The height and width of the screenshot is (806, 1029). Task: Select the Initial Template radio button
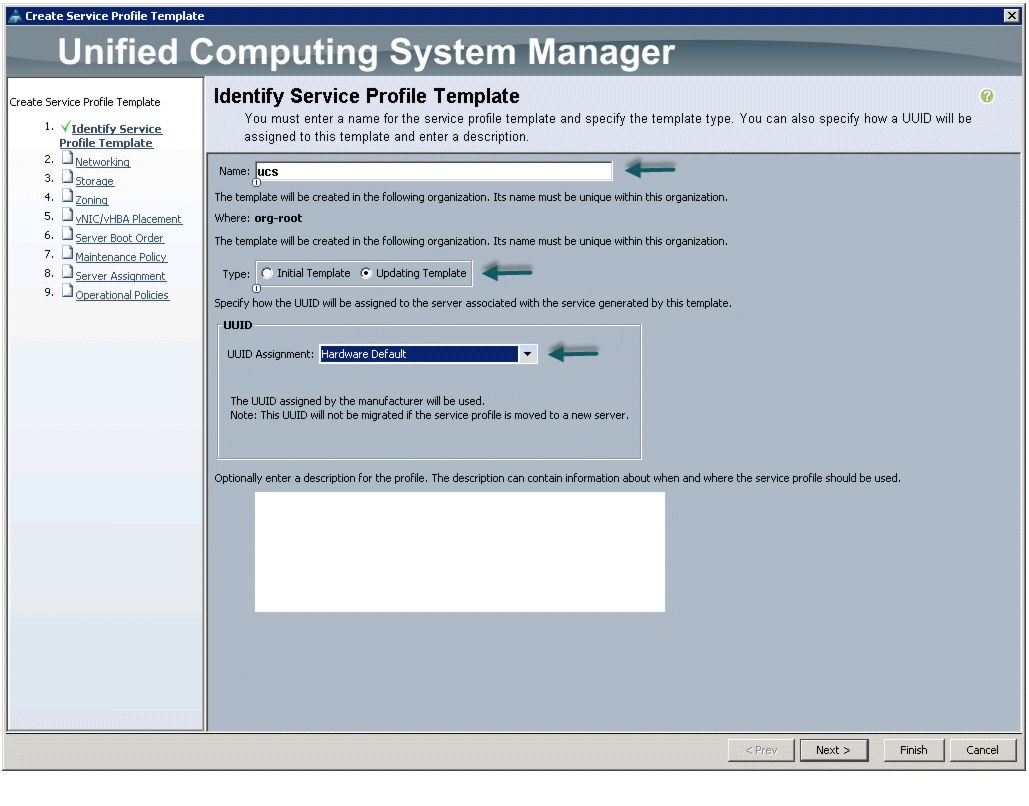pos(267,273)
